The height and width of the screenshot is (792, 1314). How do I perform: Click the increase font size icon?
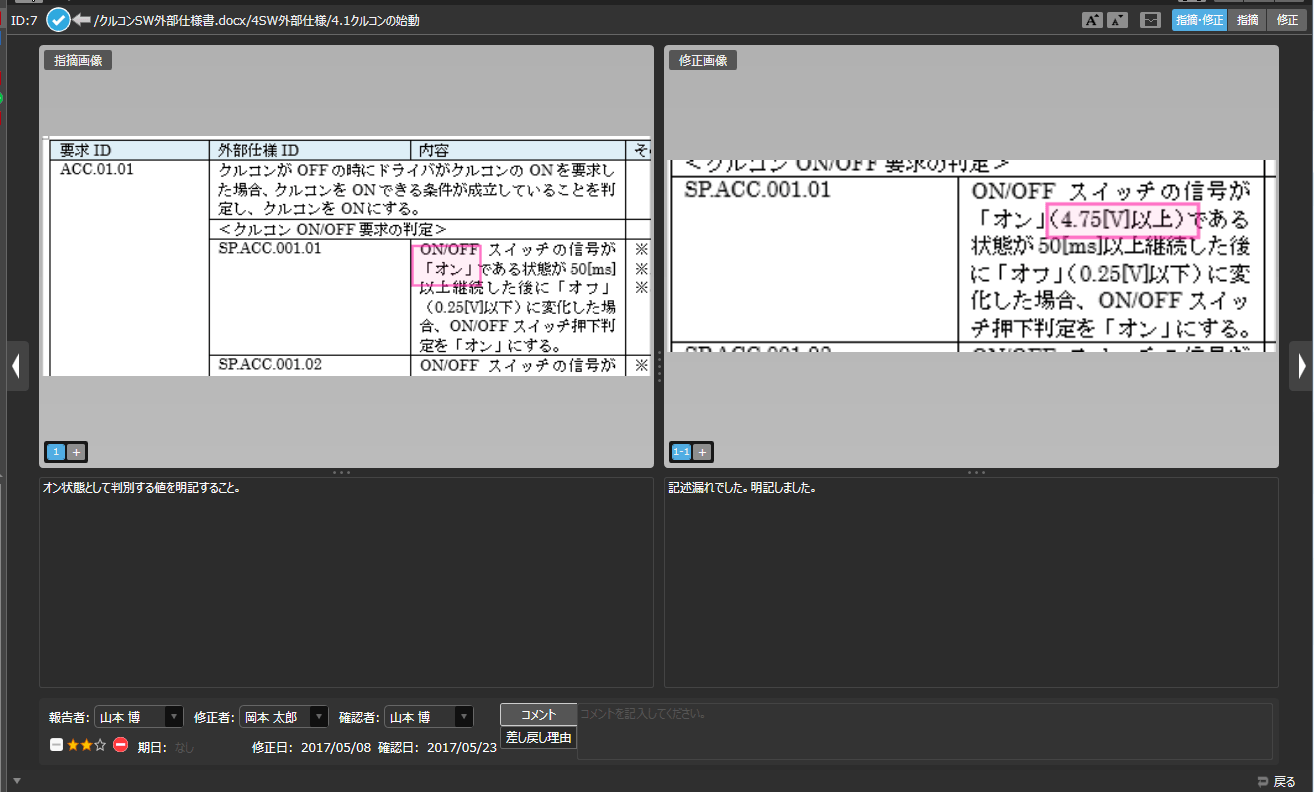click(1092, 19)
